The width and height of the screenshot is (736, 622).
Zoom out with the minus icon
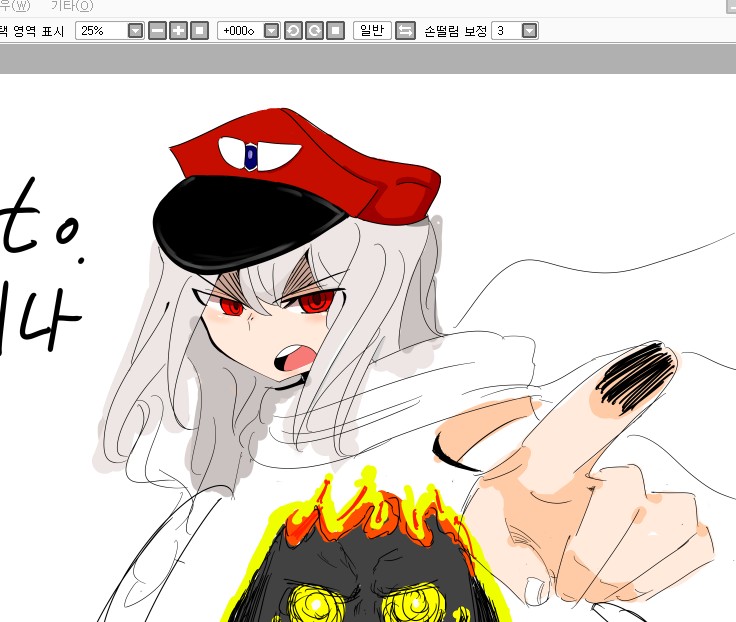157,31
